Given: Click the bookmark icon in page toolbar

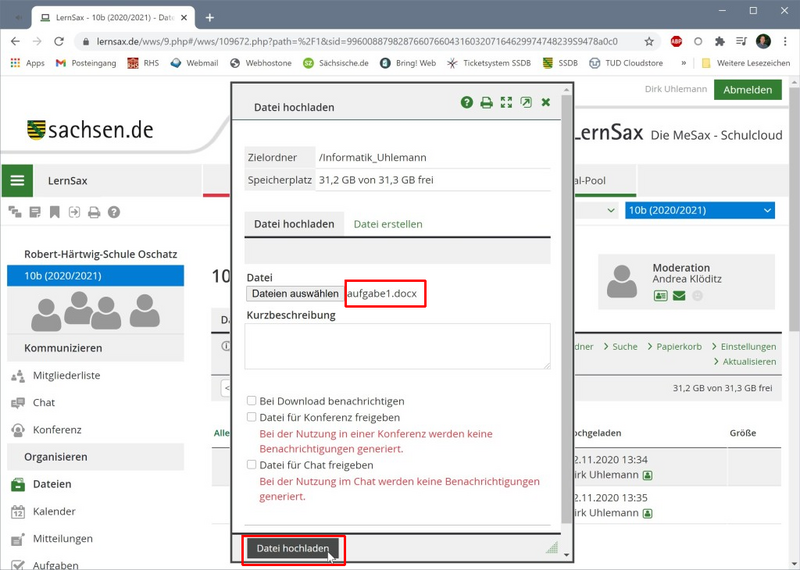Looking at the screenshot, I should tap(54, 212).
